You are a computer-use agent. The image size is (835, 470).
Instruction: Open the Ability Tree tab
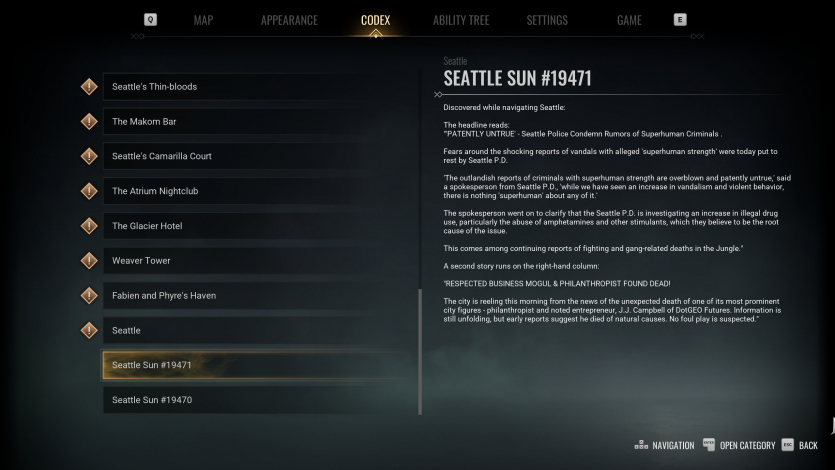[462, 20]
